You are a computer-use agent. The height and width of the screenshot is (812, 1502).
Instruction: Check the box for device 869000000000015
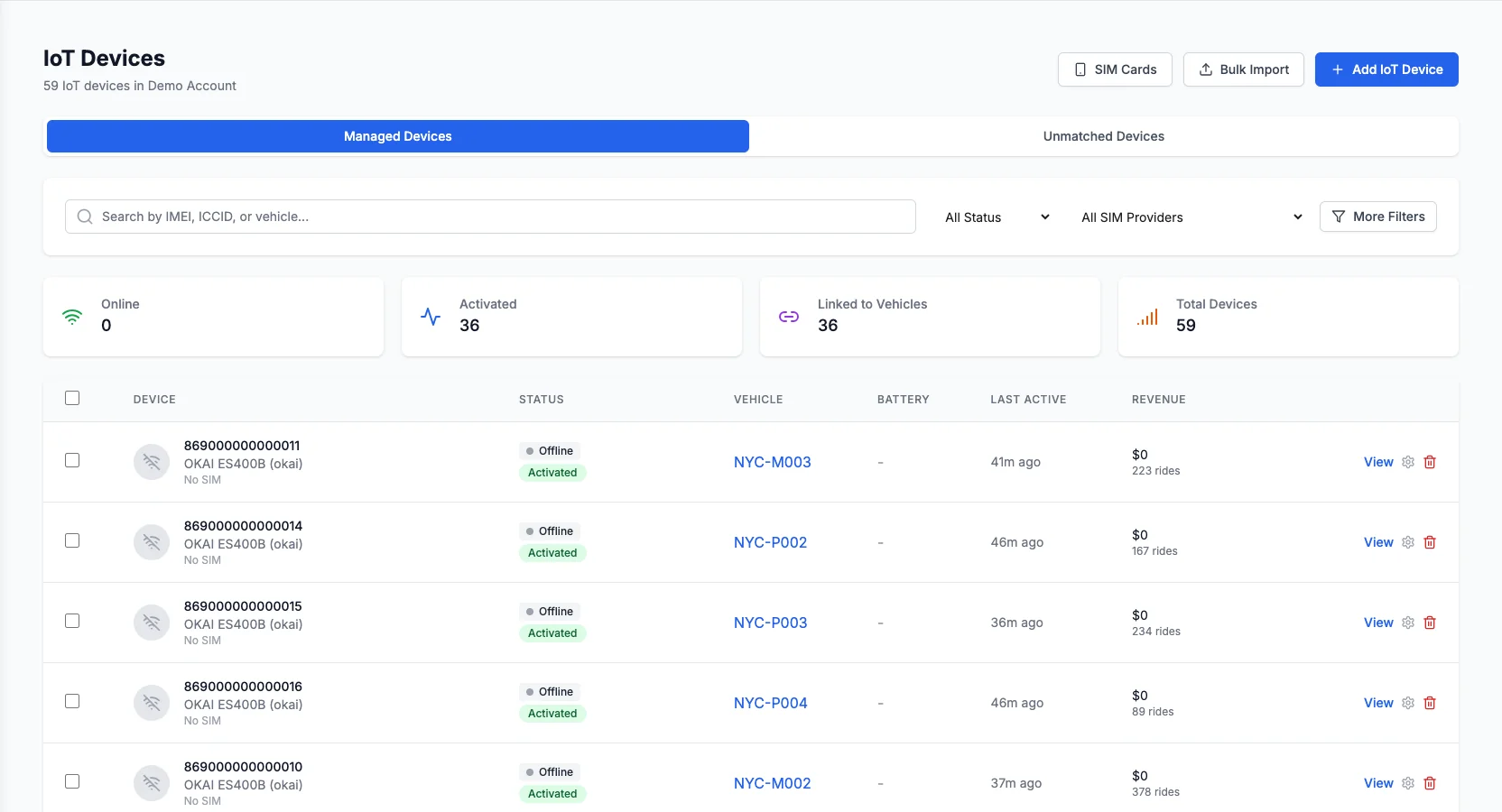coord(72,621)
